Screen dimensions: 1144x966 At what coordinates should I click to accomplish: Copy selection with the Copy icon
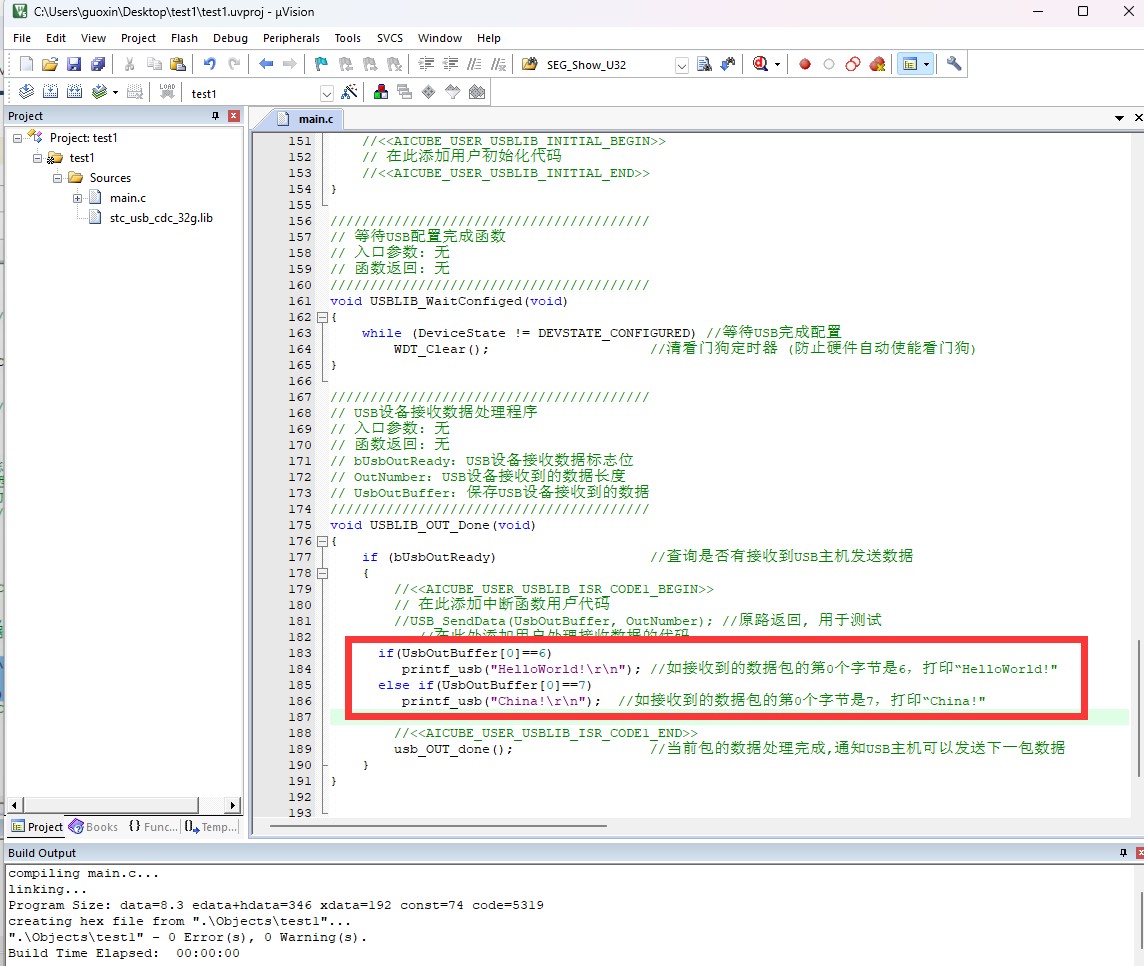coord(154,64)
